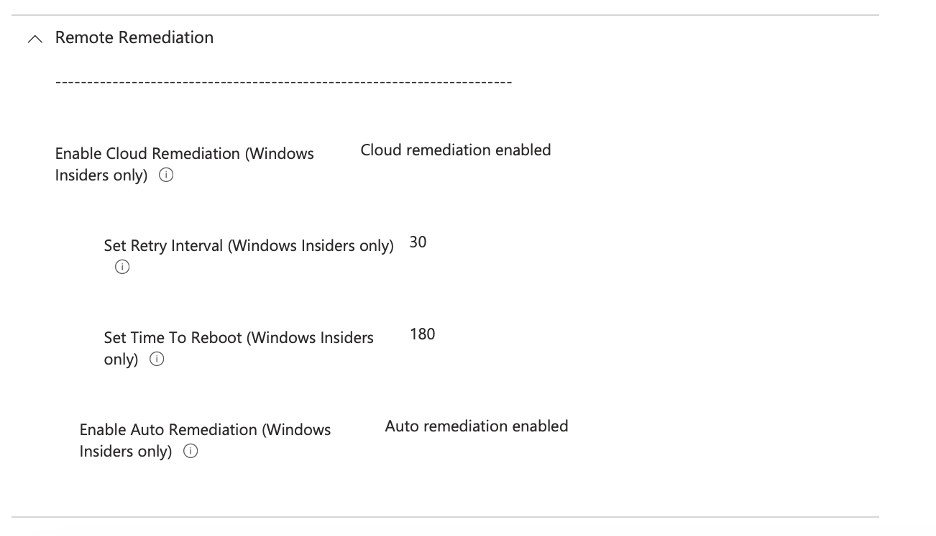This screenshot has width=936, height=536.
Task: Open info icon for Enable Cloud Remediation
Action: tap(166, 176)
